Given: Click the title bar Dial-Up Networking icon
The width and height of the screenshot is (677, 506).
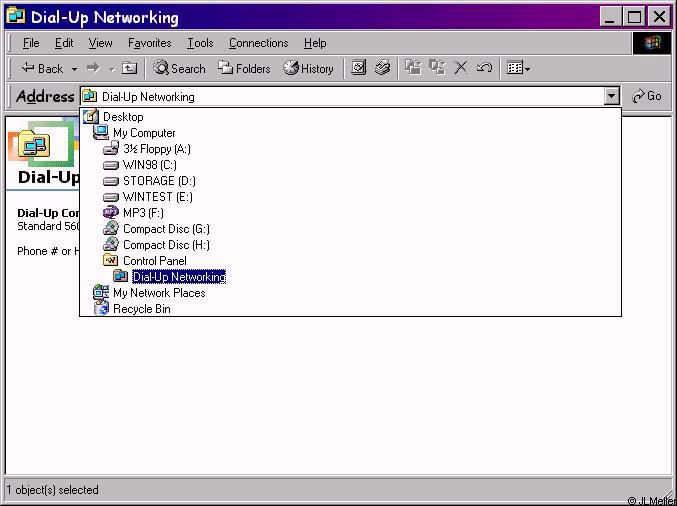Looking at the screenshot, I should pyautogui.click(x=16, y=16).
